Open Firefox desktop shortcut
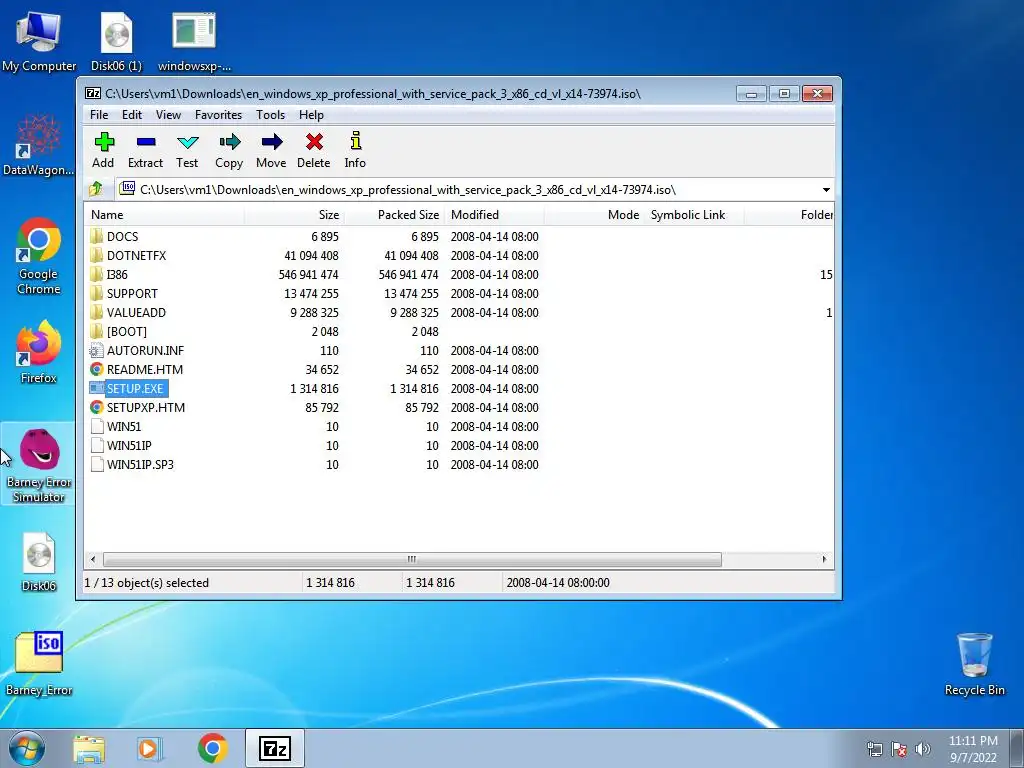1024x768 pixels. point(39,352)
